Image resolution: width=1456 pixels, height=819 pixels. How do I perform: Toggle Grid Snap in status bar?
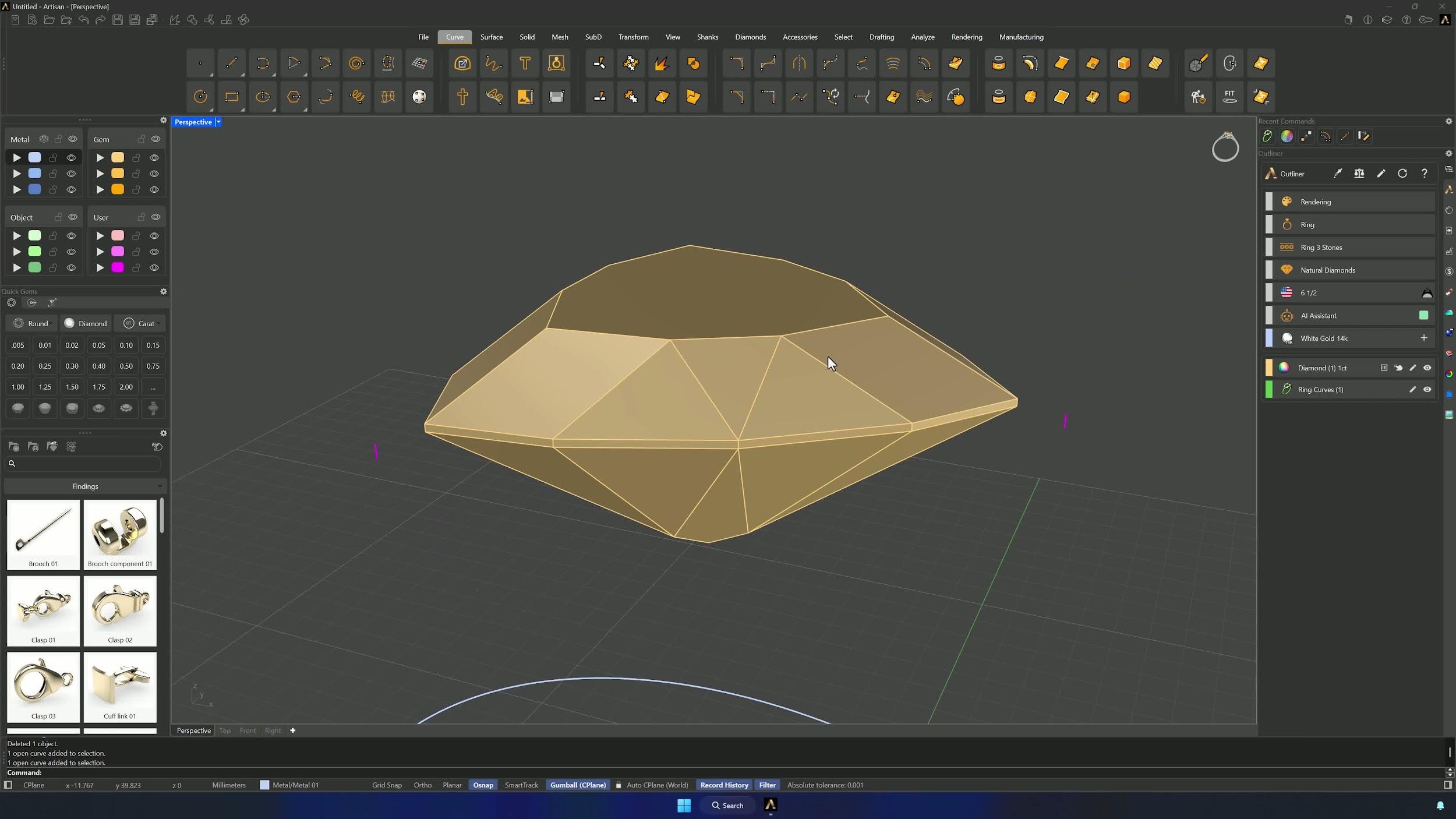click(x=387, y=785)
